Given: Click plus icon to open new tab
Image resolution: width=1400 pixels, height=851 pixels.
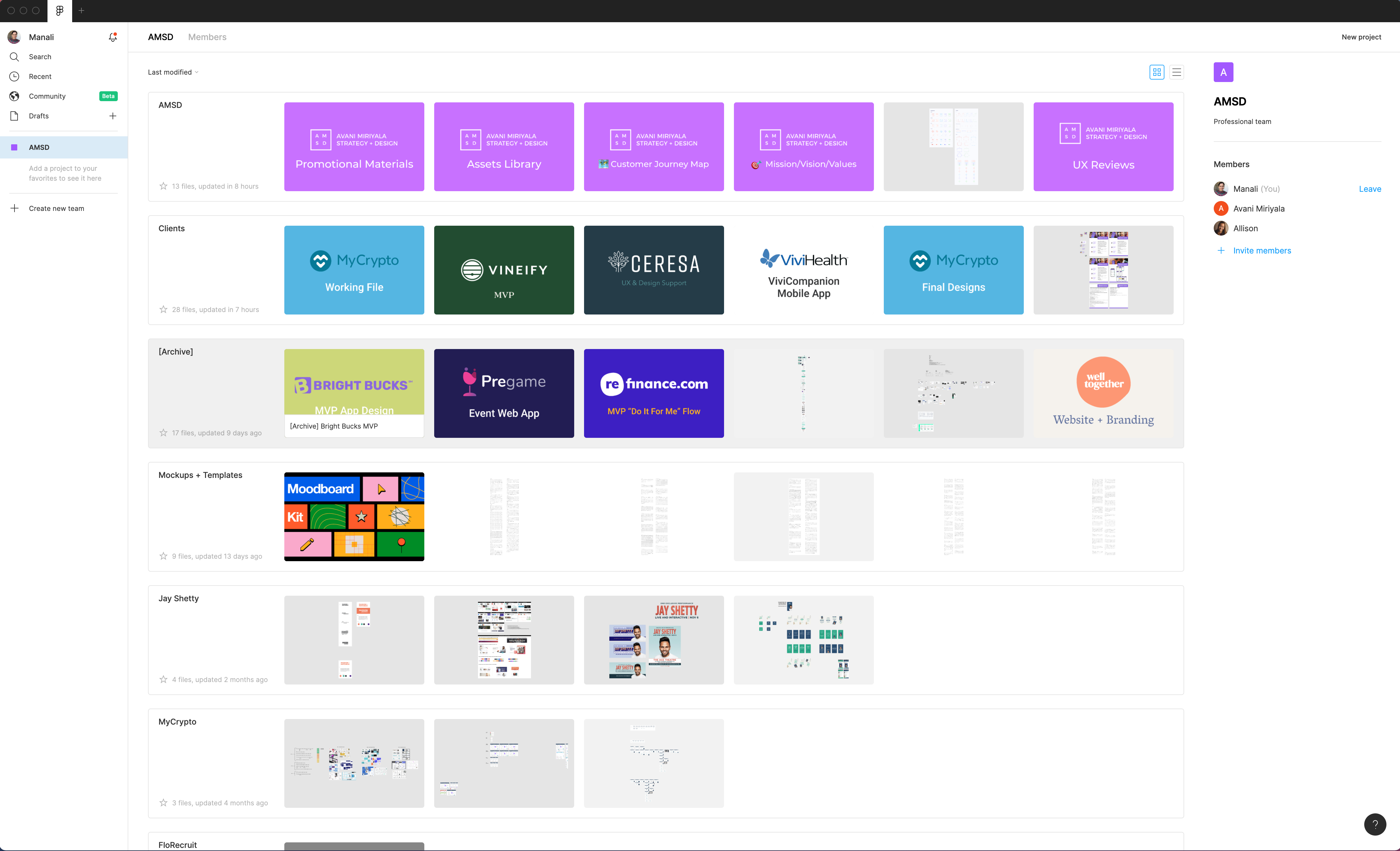Looking at the screenshot, I should [82, 11].
